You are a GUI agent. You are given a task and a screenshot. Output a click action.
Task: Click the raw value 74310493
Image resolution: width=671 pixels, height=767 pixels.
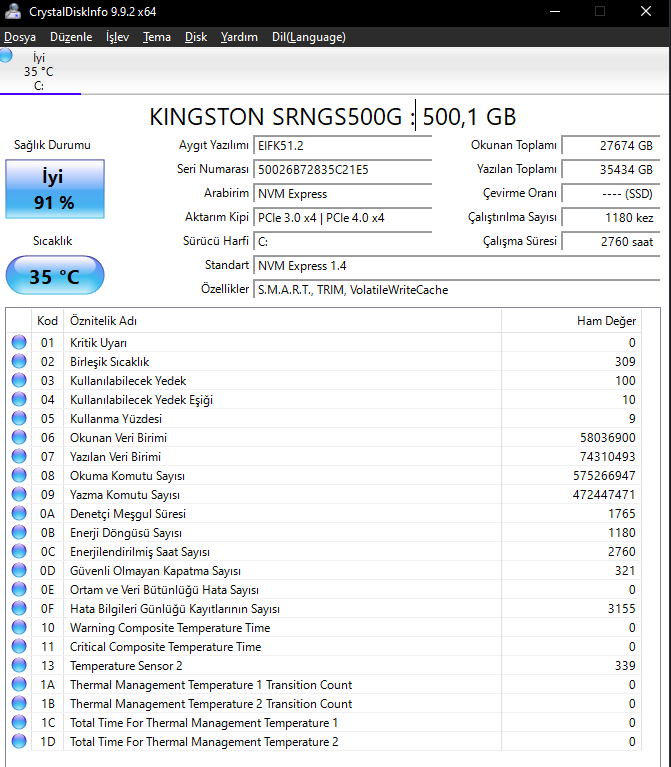point(607,456)
